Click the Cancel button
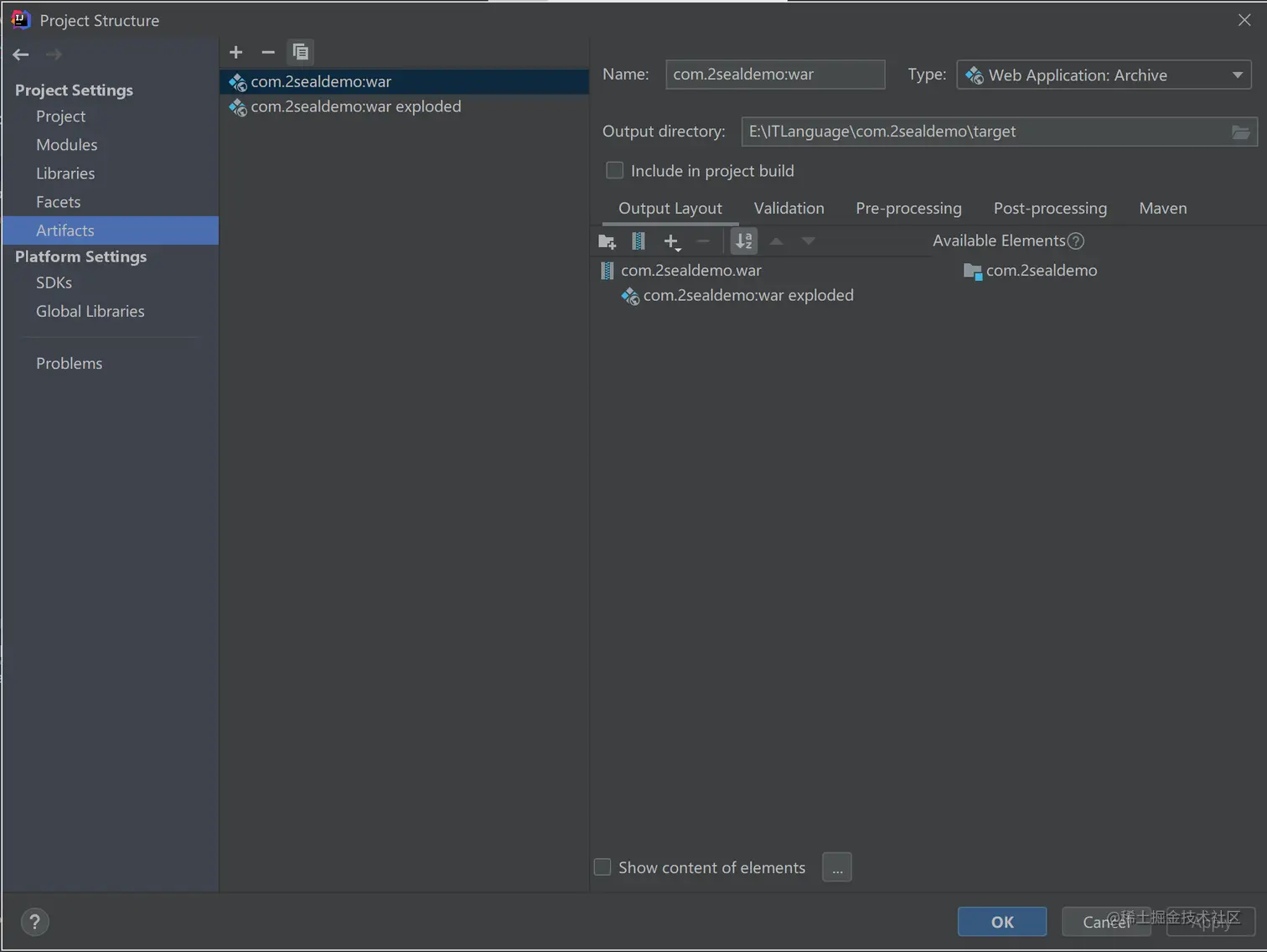 (1106, 922)
